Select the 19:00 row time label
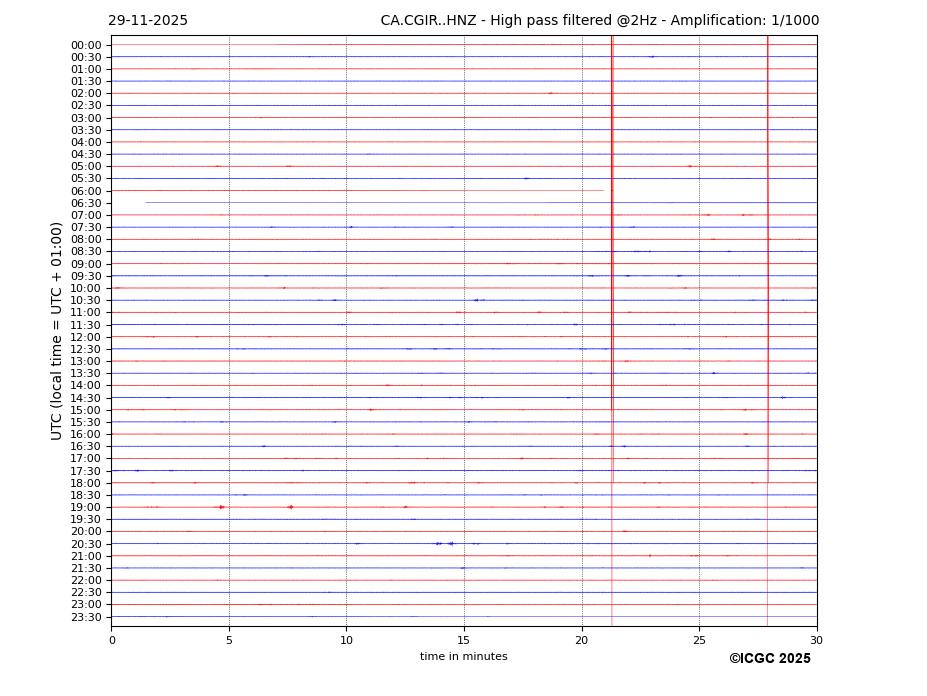This screenshot has height=696, width=927. (x=86, y=507)
